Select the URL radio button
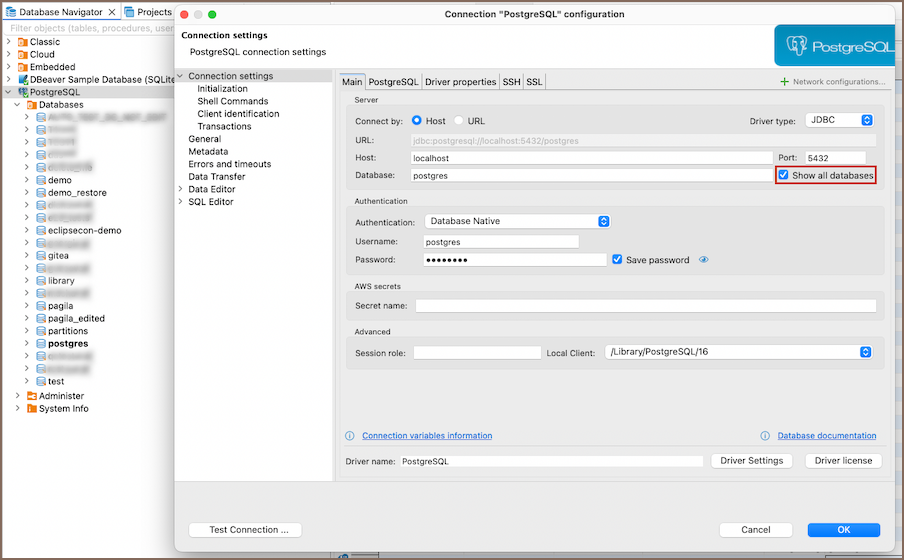 (459, 121)
